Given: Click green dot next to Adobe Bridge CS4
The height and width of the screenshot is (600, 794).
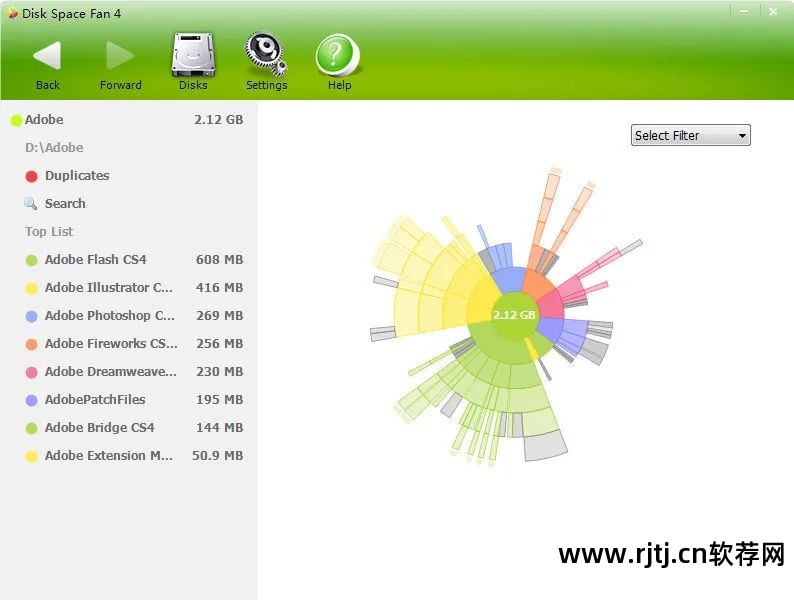Looking at the screenshot, I should click(x=31, y=428).
